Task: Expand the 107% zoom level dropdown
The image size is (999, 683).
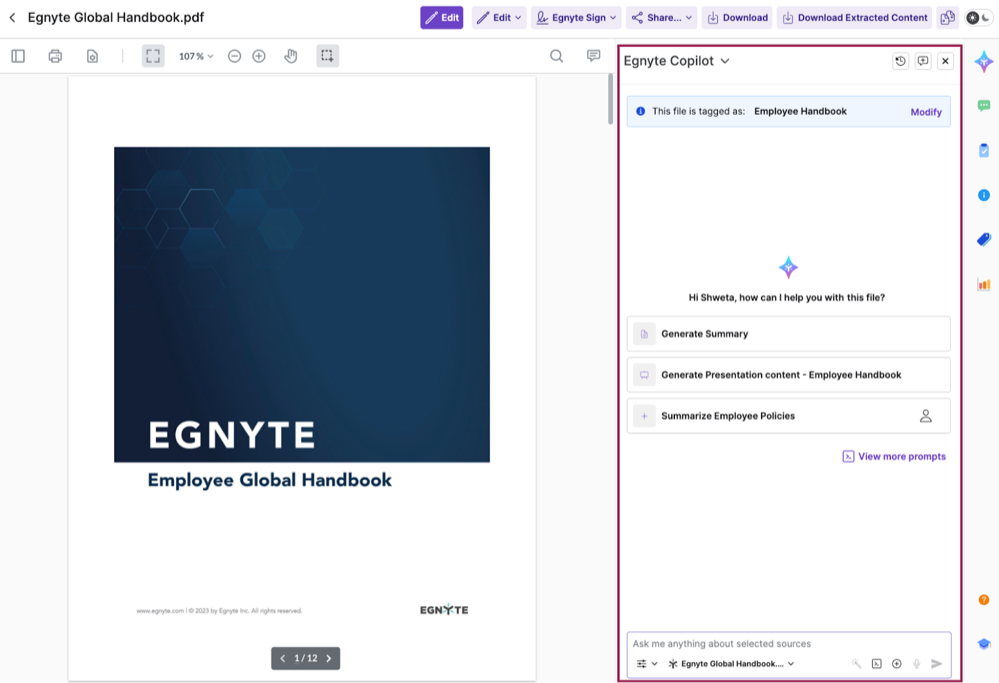Action: pyautogui.click(x=196, y=56)
